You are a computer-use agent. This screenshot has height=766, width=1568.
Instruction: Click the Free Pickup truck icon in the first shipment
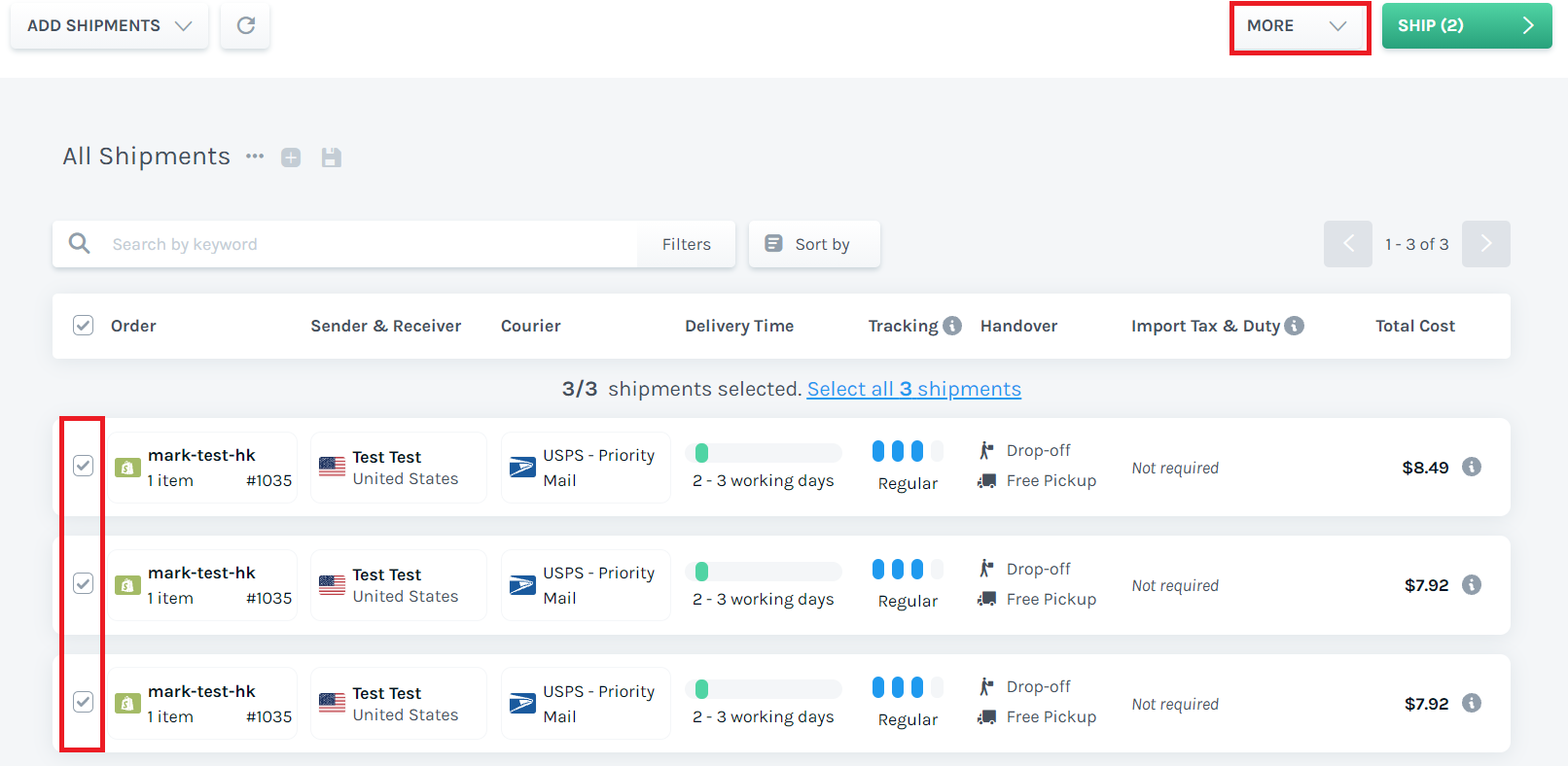coord(986,480)
